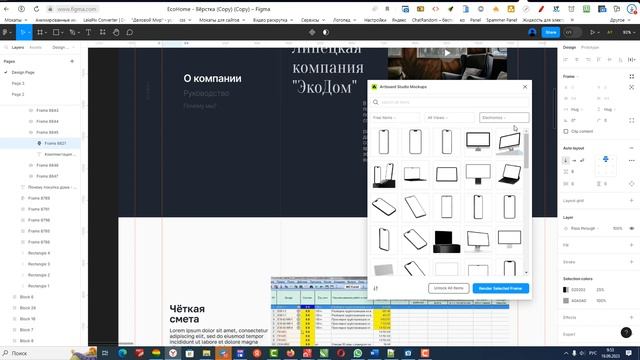
Task: Click the plugin sort icon at bottom left
Action: (376, 288)
